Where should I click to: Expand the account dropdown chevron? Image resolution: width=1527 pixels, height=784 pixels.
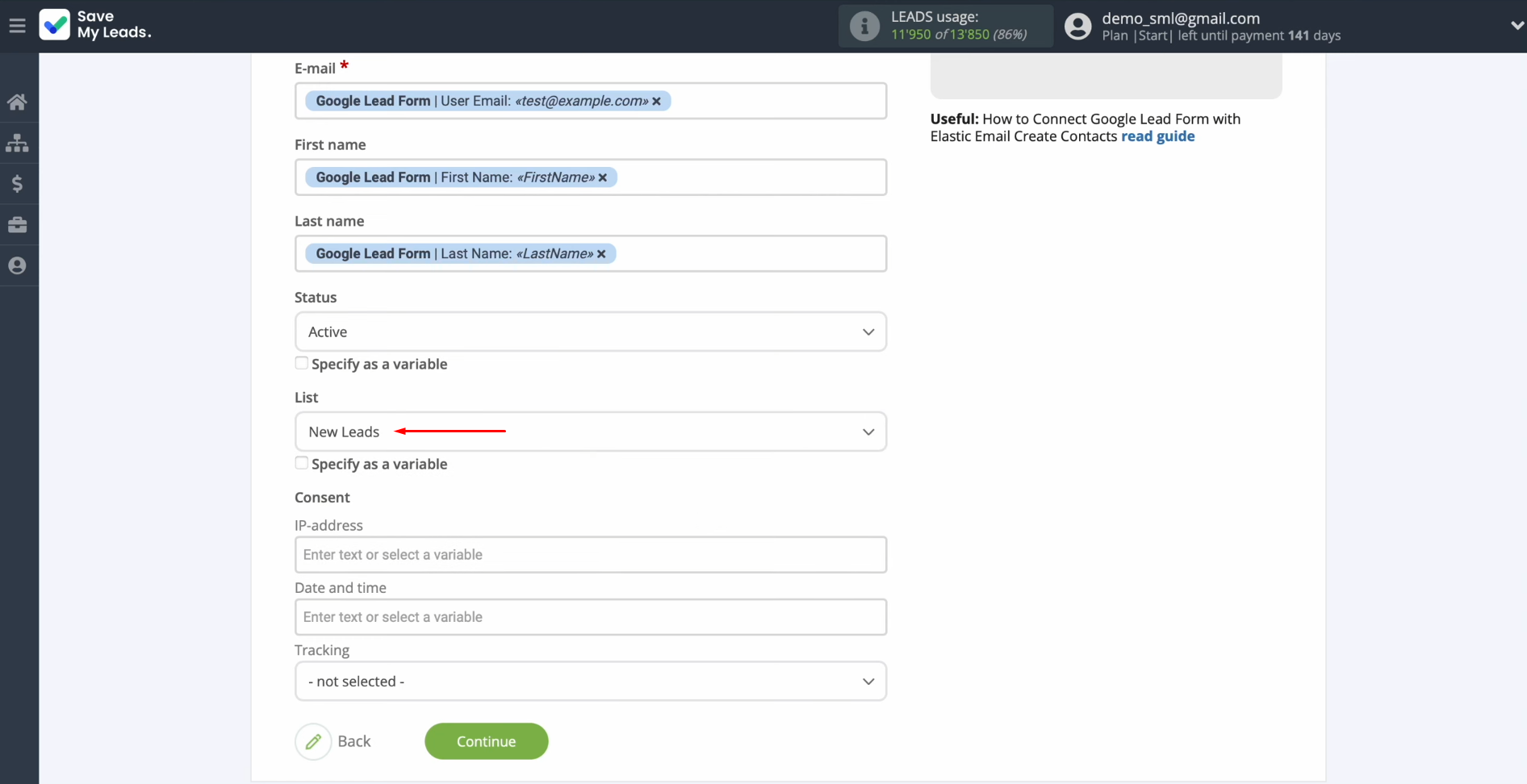point(1517,26)
